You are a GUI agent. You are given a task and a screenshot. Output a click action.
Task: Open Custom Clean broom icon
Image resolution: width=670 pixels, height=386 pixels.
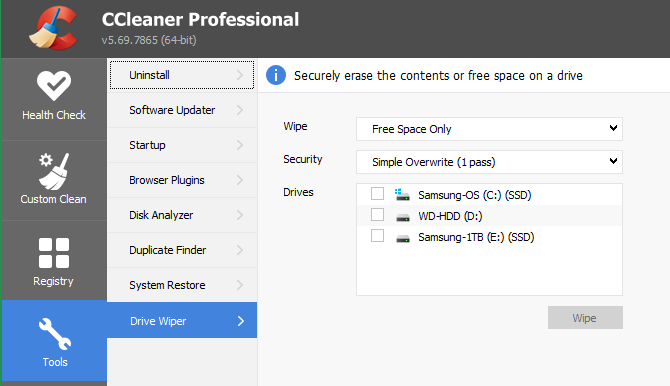pos(54,171)
